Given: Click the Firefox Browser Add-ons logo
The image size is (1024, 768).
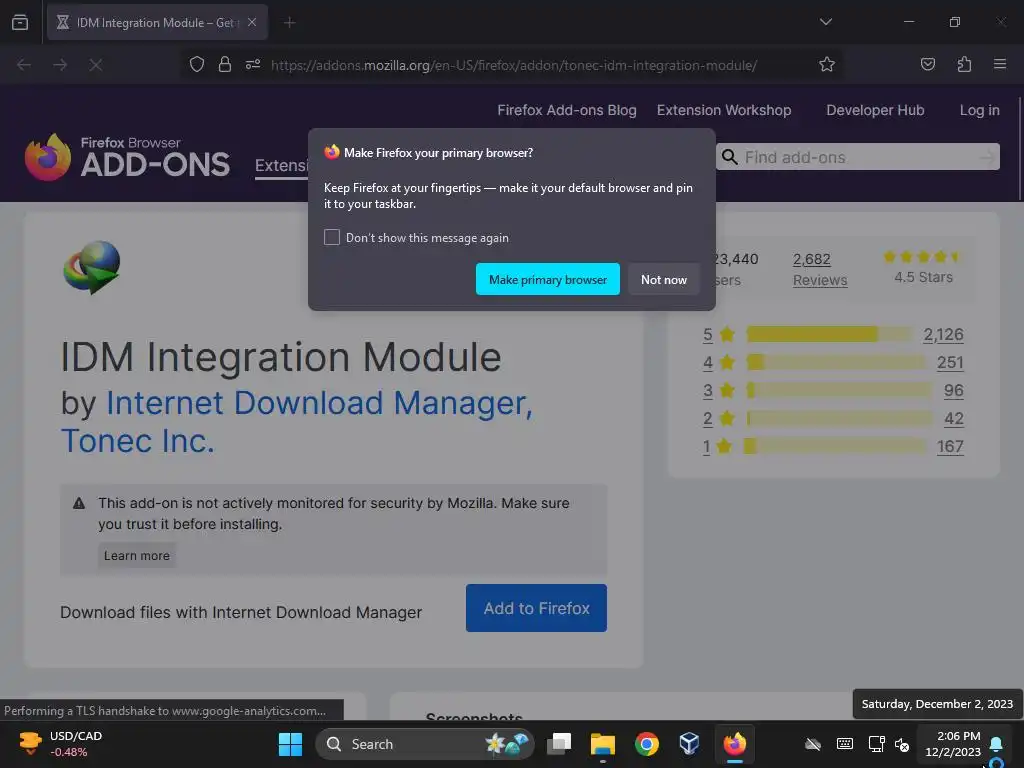Looking at the screenshot, I should pyautogui.click(x=127, y=157).
